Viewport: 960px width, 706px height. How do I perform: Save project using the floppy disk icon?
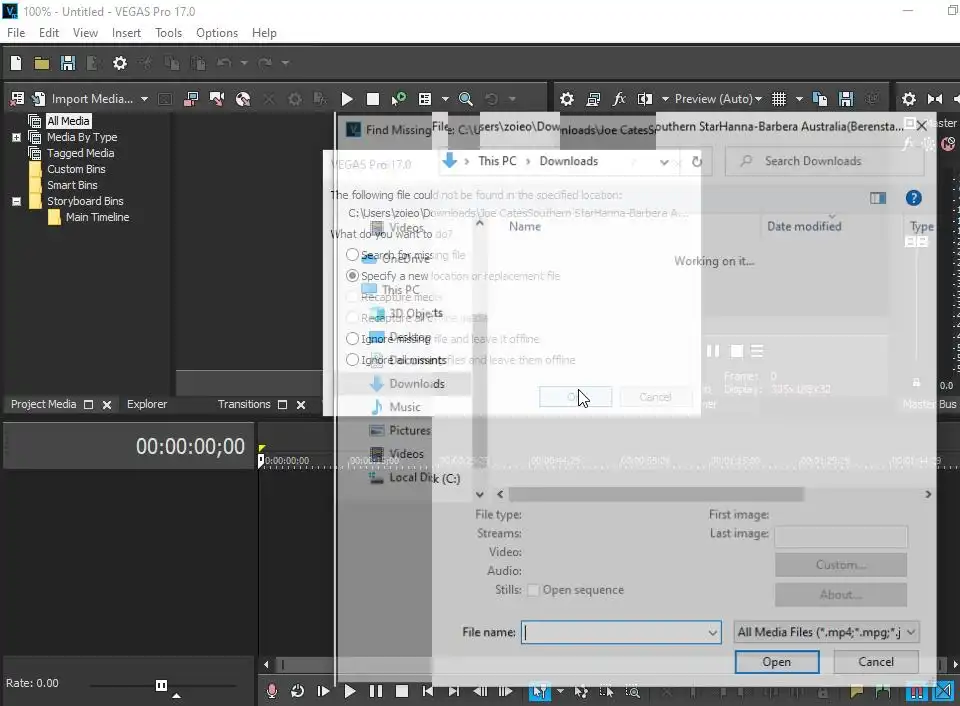[x=67, y=62]
